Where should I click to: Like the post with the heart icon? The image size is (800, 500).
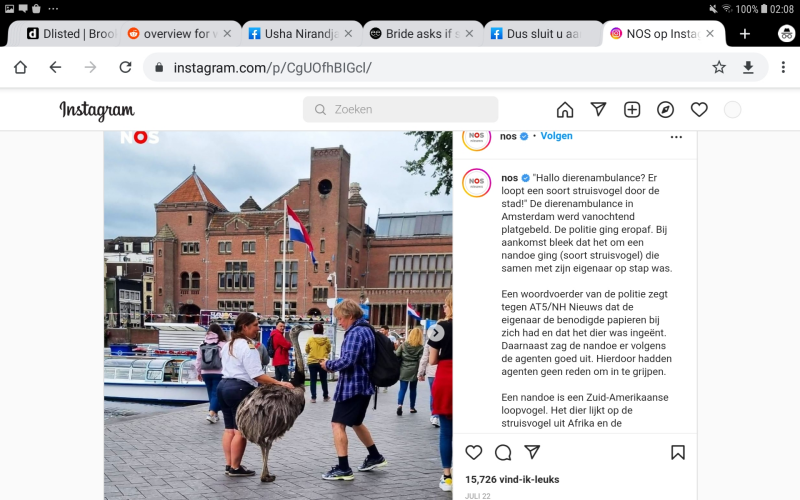pos(473,452)
